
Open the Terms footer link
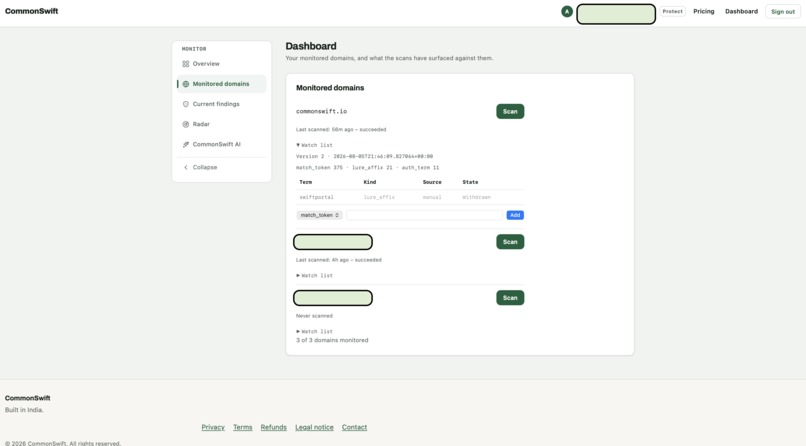pyautogui.click(x=243, y=427)
